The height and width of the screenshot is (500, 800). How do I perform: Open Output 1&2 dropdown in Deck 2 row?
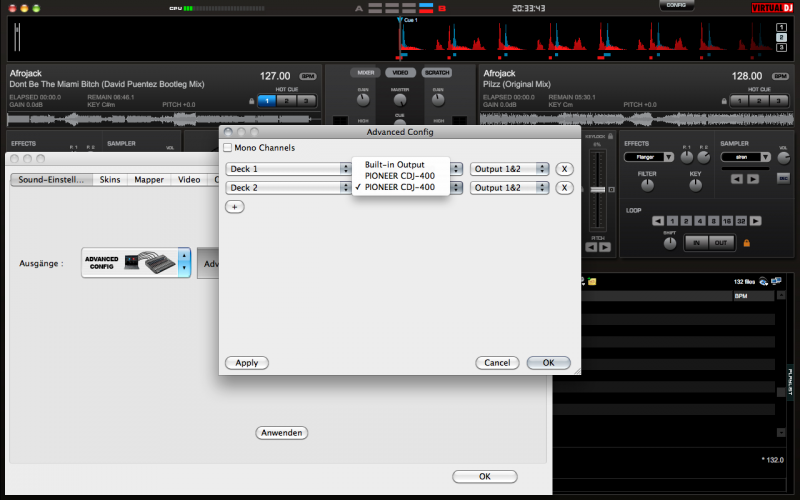pos(509,188)
